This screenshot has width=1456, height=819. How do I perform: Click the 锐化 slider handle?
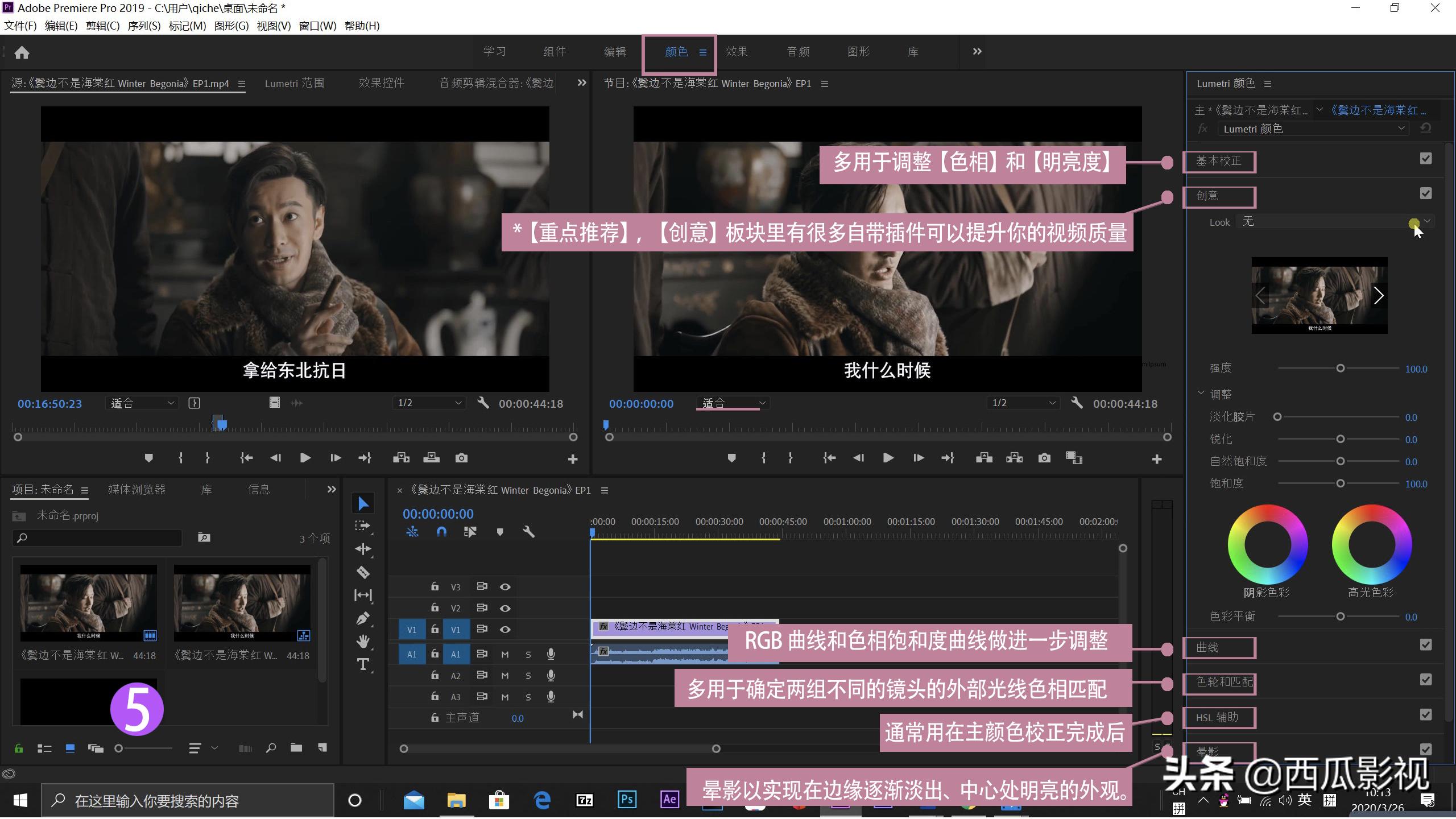(x=1341, y=439)
